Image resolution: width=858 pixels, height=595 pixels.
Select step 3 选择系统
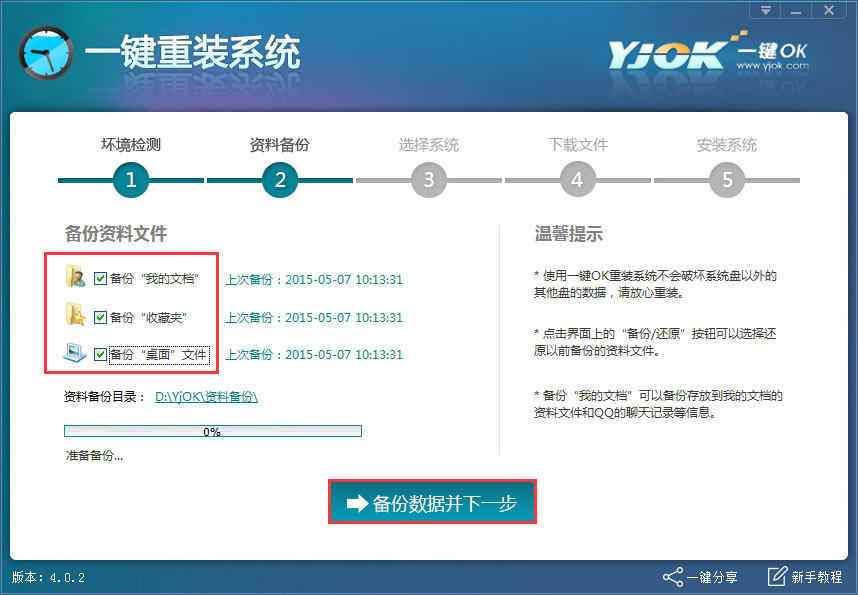(x=429, y=181)
